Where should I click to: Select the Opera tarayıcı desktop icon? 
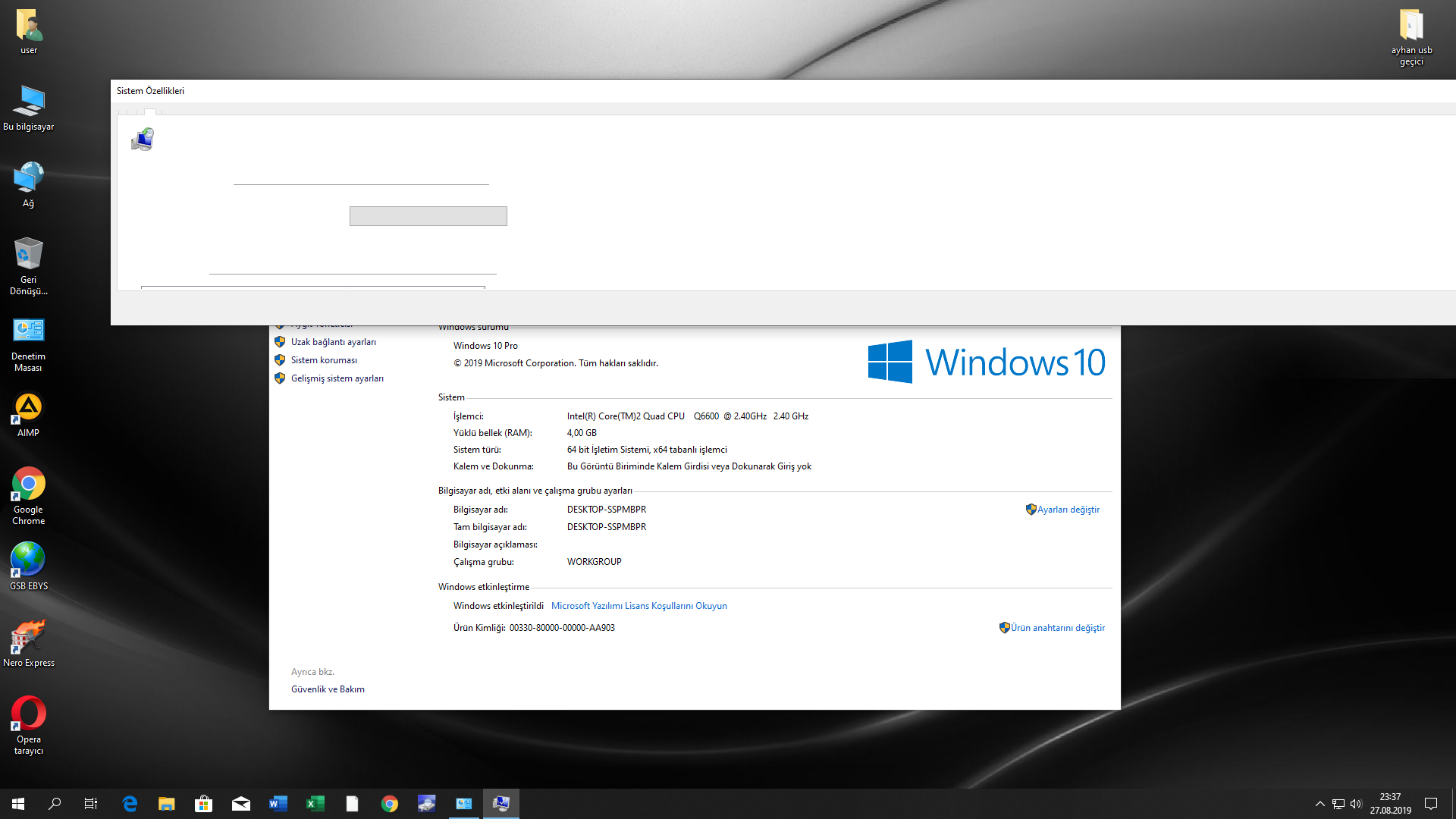(29, 714)
